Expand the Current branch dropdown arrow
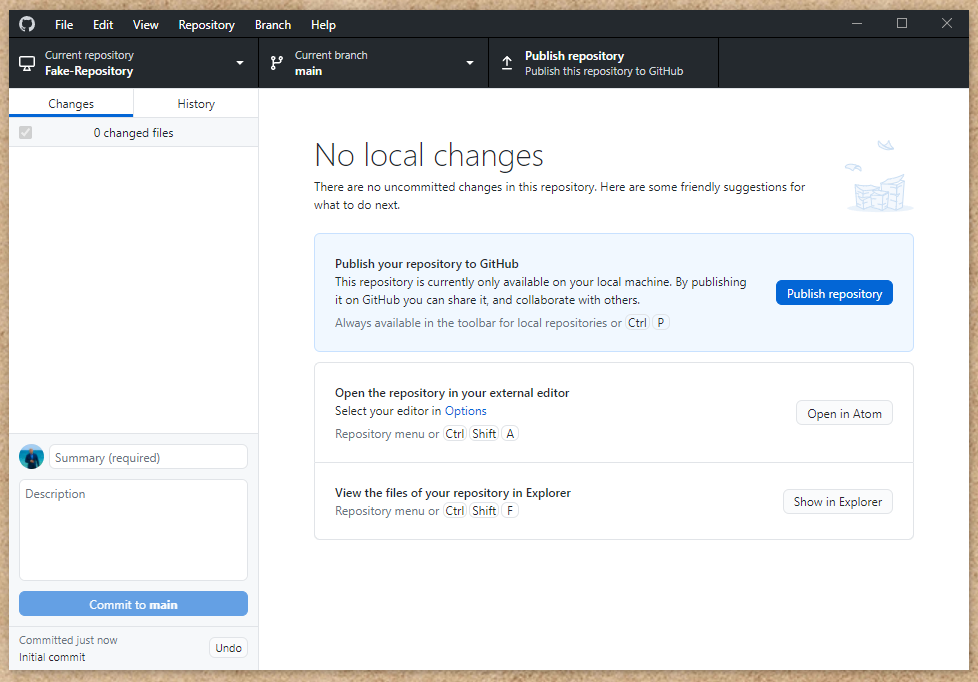 pyautogui.click(x=470, y=63)
